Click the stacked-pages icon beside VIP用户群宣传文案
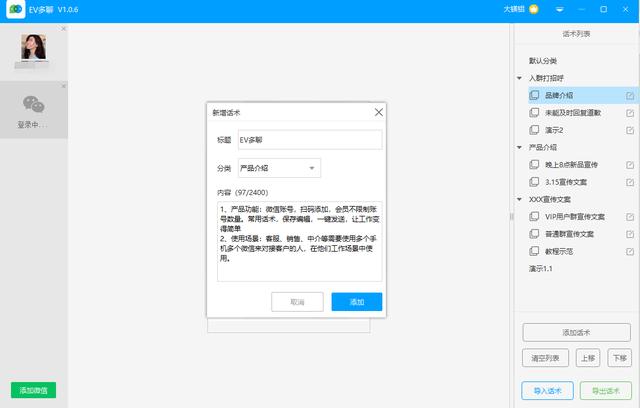Screen dimensions: 640x408 click(534, 216)
